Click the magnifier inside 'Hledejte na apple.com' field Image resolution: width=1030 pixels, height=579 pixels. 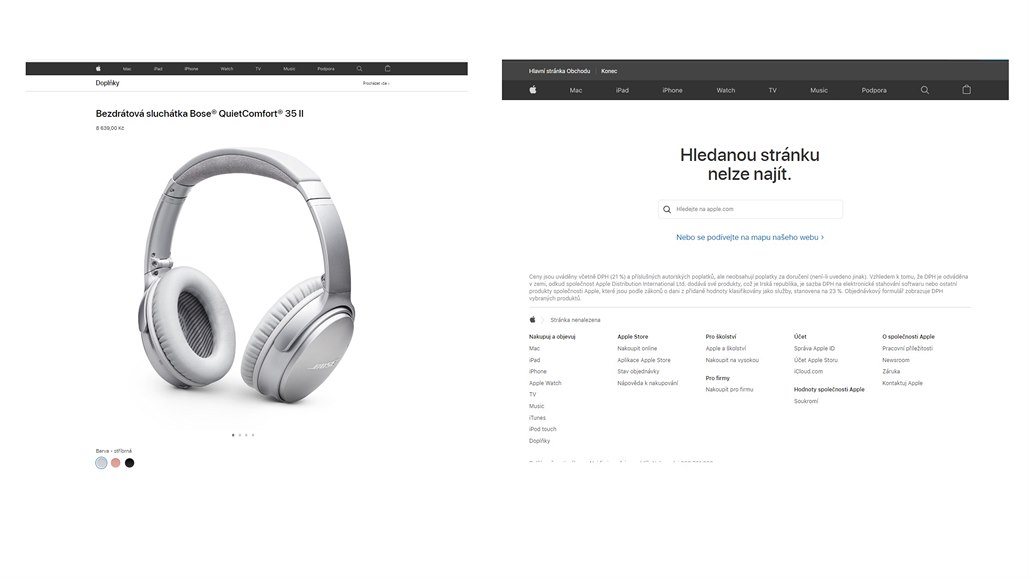click(667, 210)
